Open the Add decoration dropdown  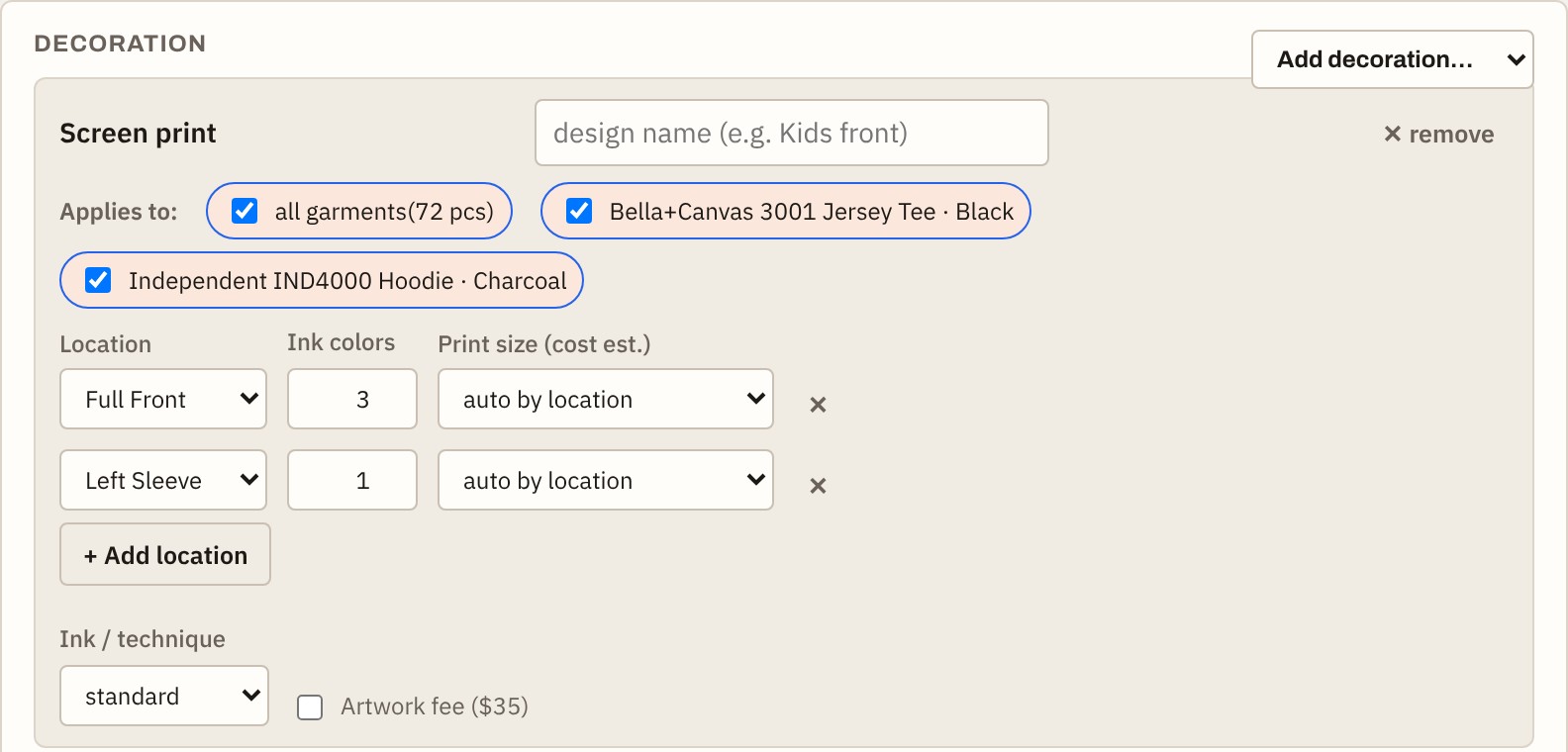click(1393, 59)
